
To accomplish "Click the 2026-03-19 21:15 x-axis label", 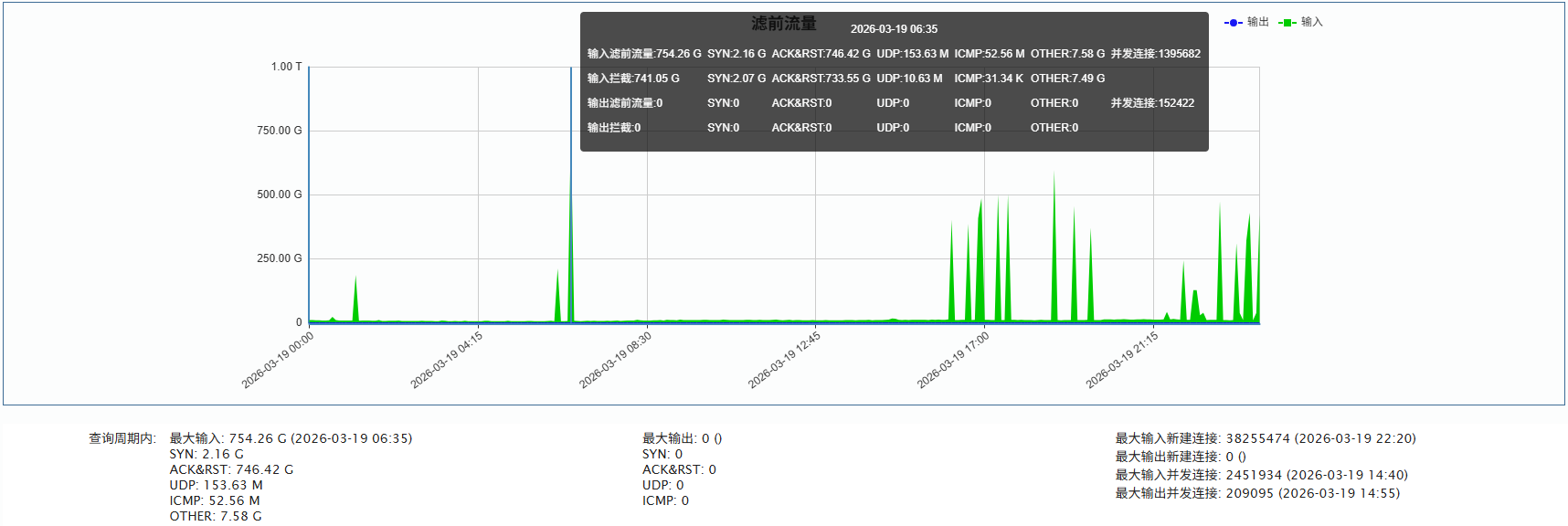I will click(x=1122, y=360).
